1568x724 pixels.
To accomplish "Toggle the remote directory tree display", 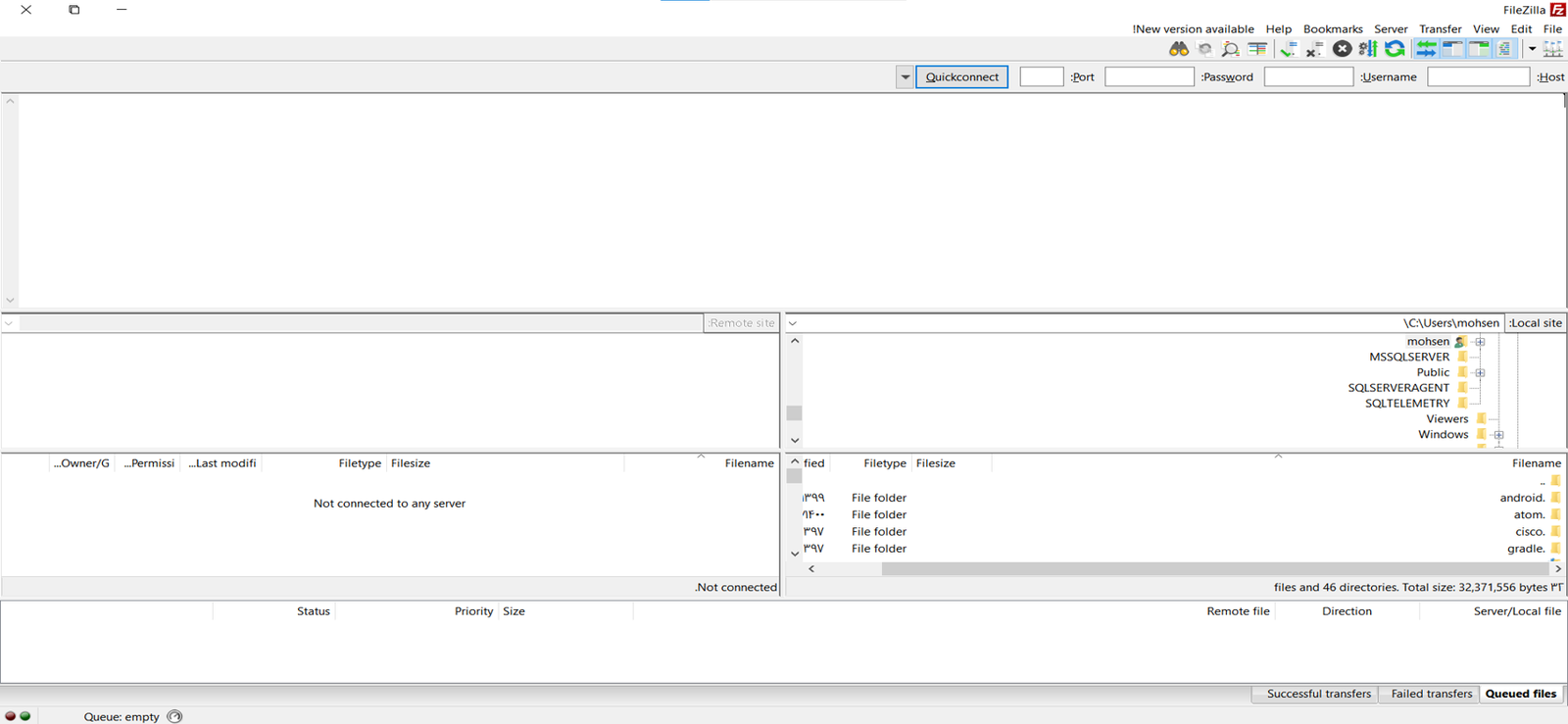I will click(x=1452, y=49).
